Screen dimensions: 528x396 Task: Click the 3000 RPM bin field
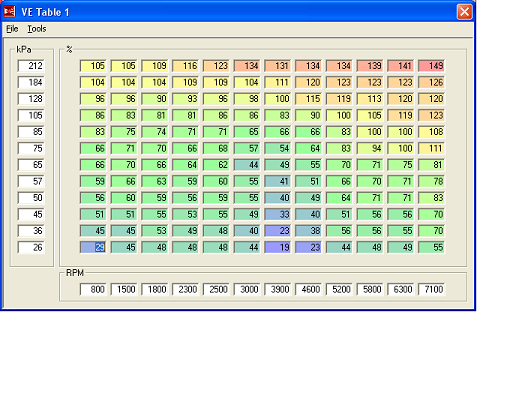coord(247,289)
